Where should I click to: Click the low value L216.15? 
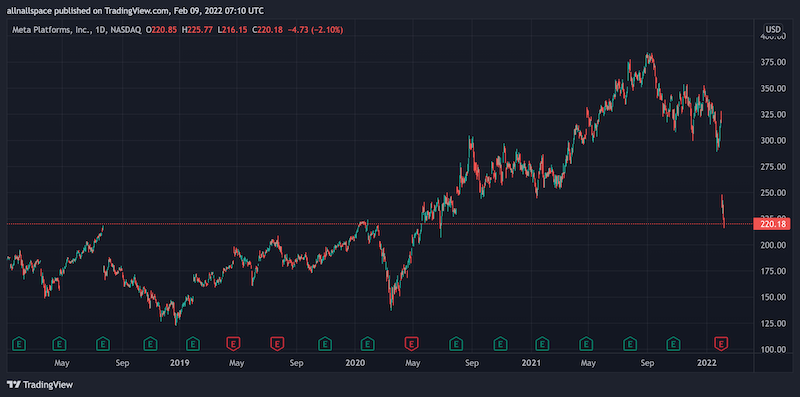pos(232,30)
